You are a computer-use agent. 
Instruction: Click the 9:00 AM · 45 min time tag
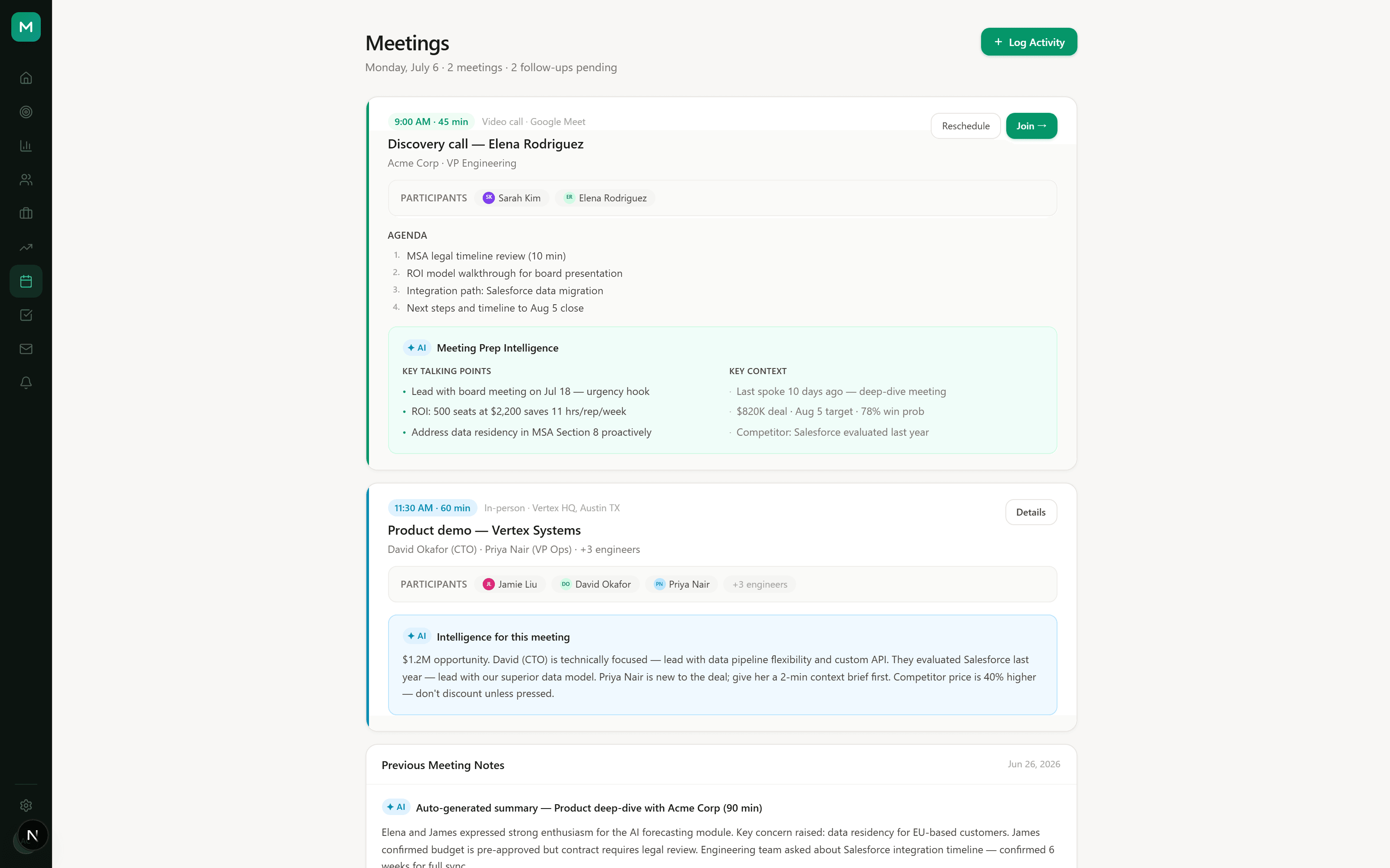click(x=431, y=122)
